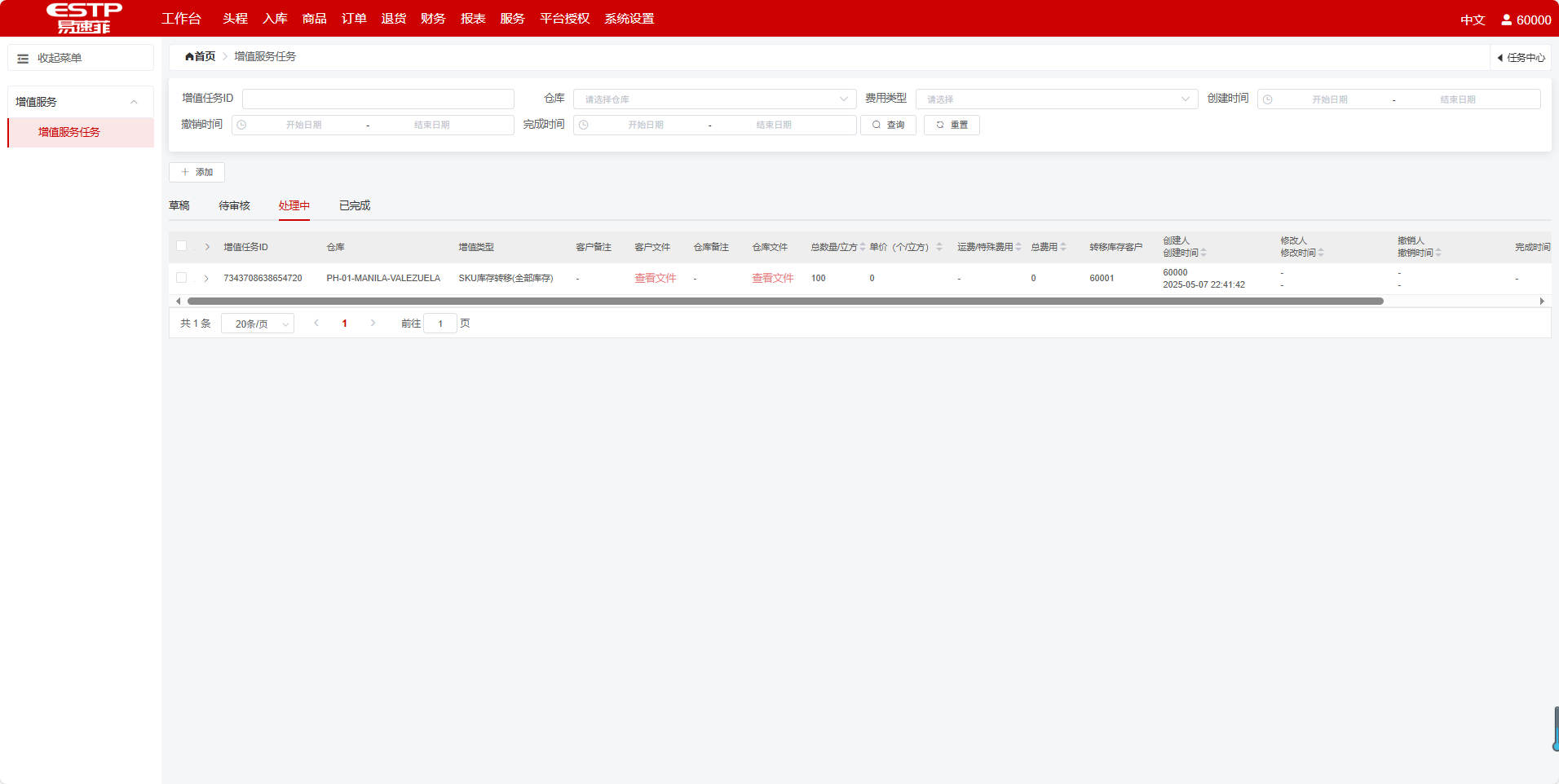Open the 费用类型 fee type dropdown
The height and width of the screenshot is (784, 1559).
1057,99
